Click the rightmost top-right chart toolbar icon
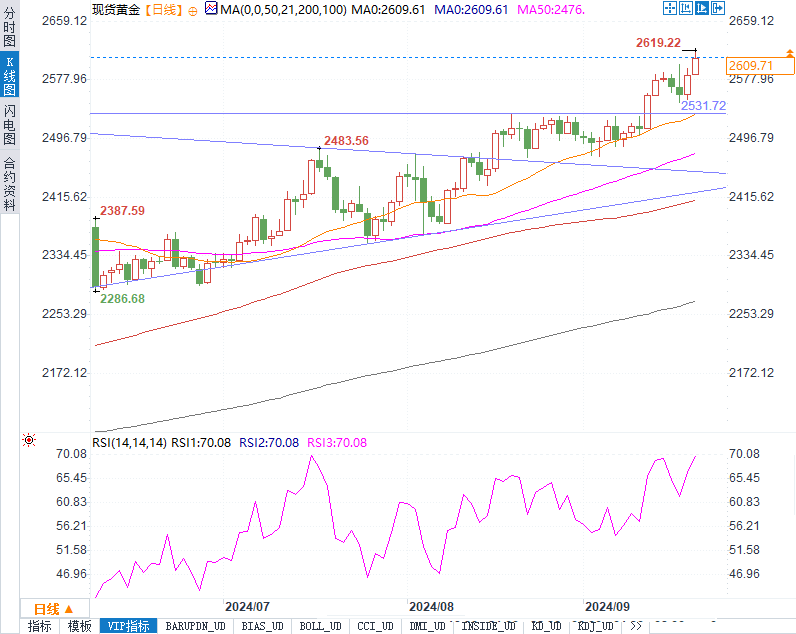Image resolution: width=796 pixels, height=634 pixels. click(x=717, y=8)
